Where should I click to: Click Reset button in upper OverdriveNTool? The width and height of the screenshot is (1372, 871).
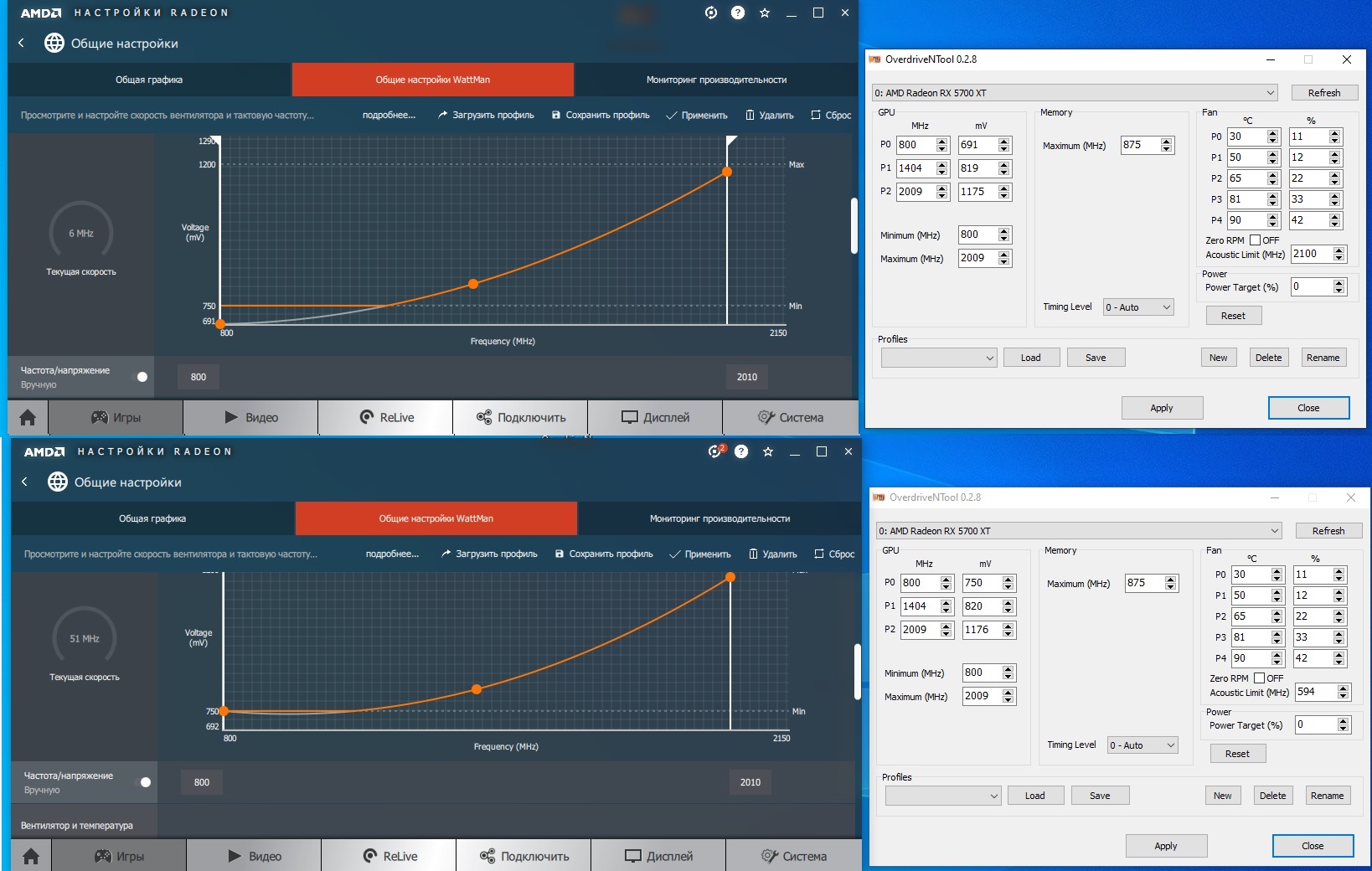[x=1233, y=316]
